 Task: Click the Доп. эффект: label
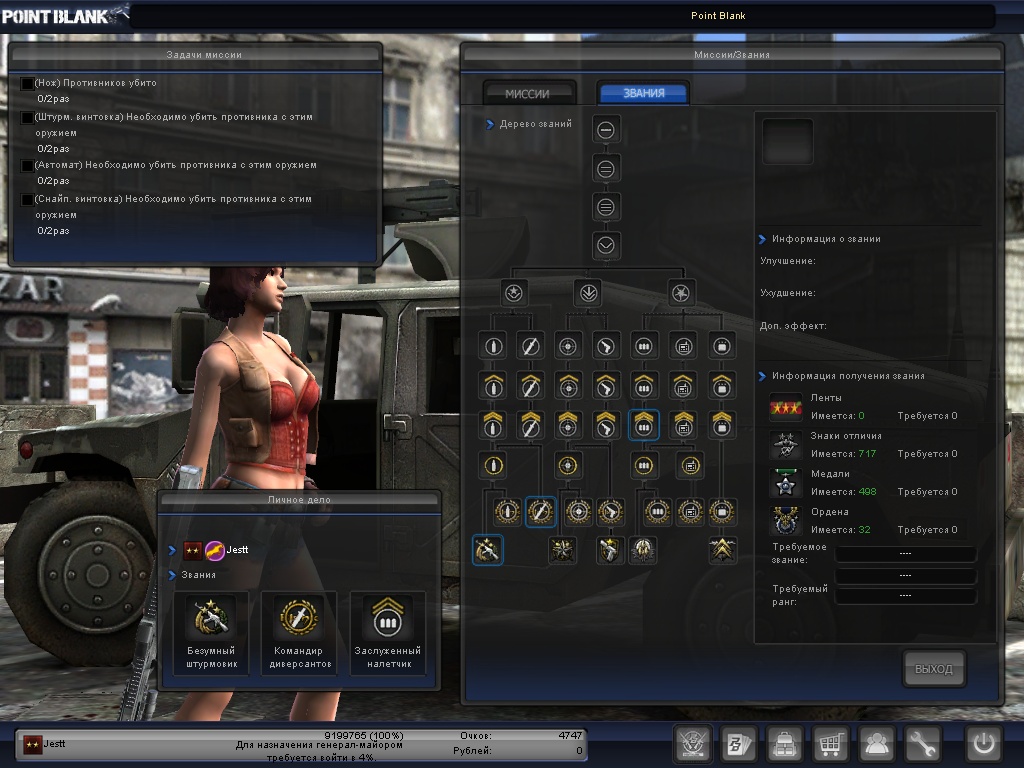[x=793, y=326]
